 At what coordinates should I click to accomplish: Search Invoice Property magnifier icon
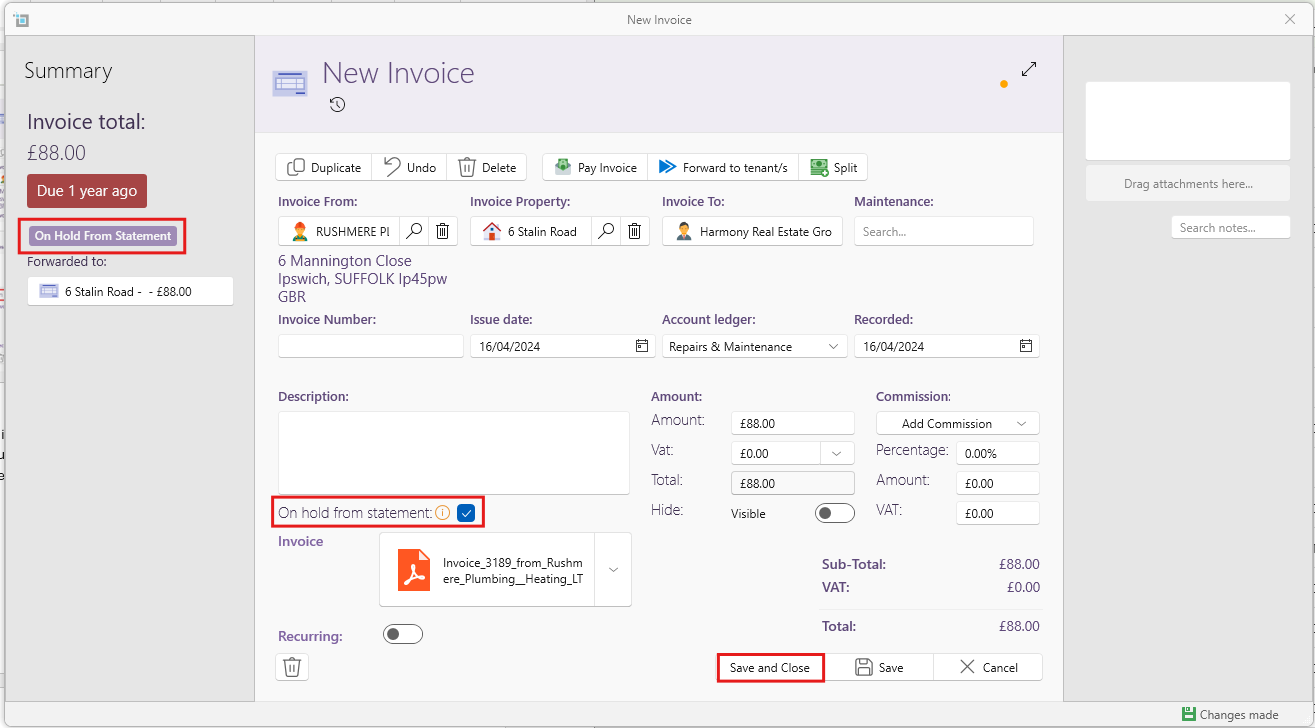(606, 231)
